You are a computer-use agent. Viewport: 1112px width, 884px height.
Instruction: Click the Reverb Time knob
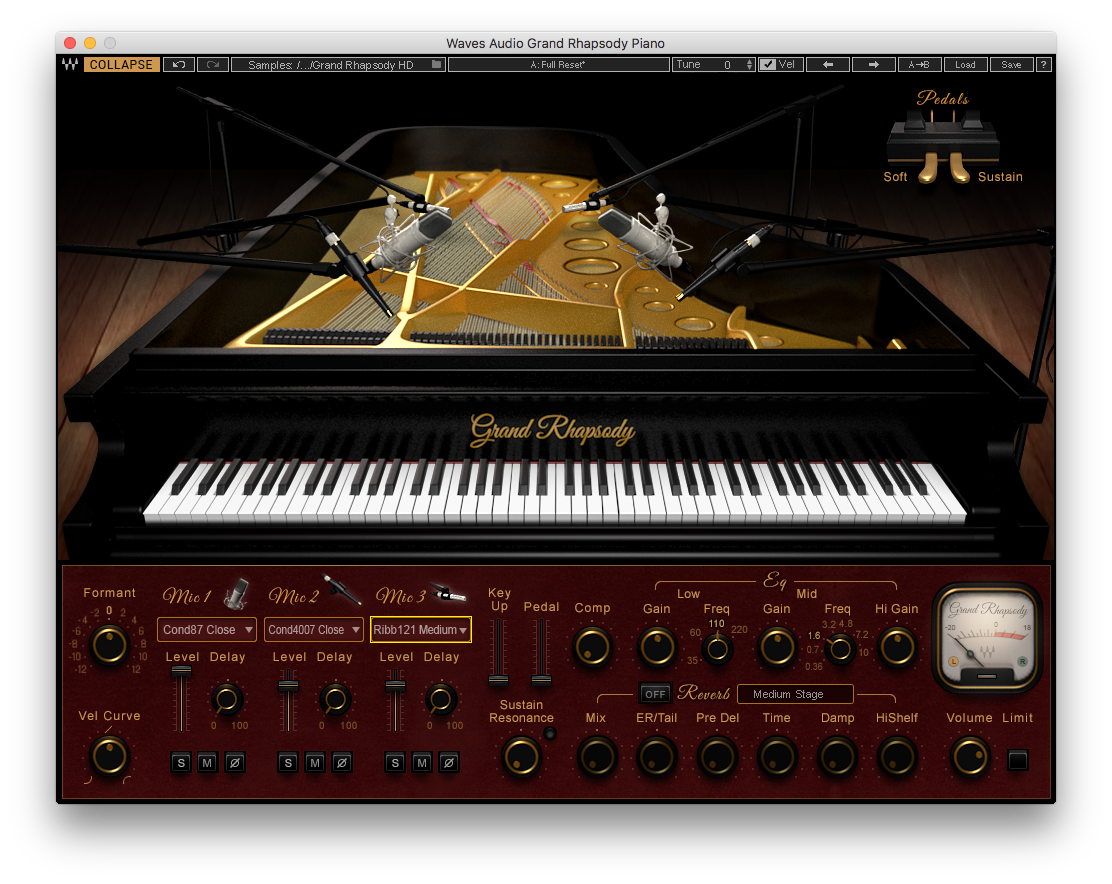pos(777,756)
